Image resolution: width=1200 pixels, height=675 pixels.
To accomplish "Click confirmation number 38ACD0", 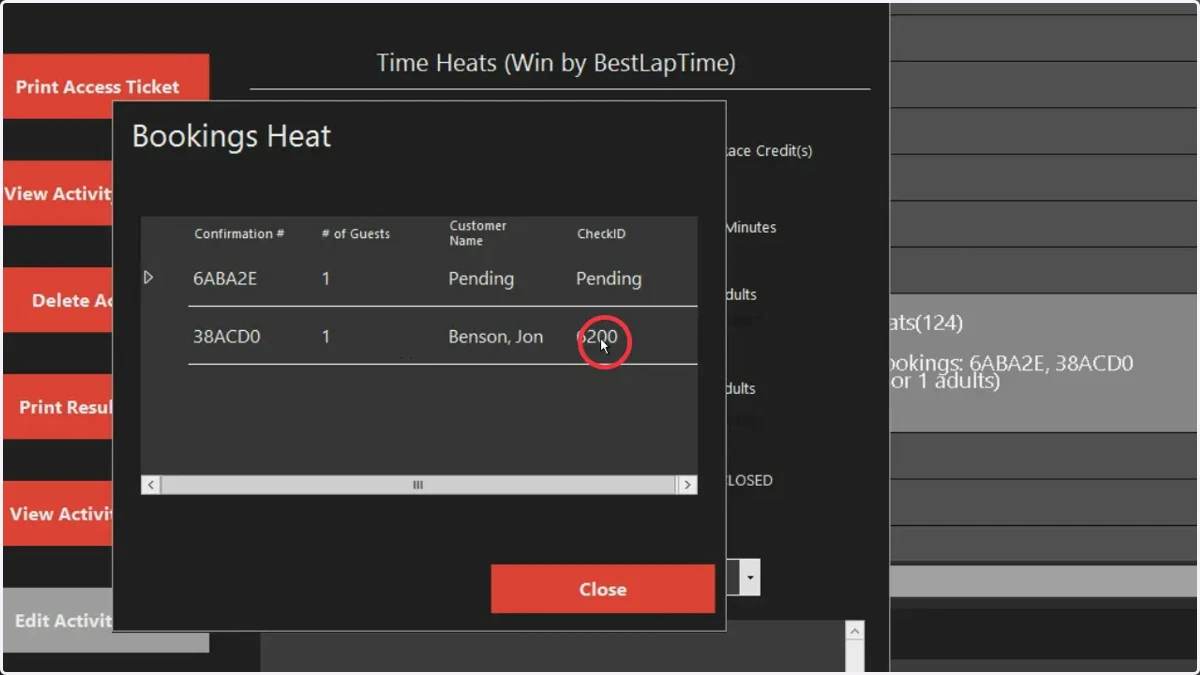I will click(x=227, y=337).
